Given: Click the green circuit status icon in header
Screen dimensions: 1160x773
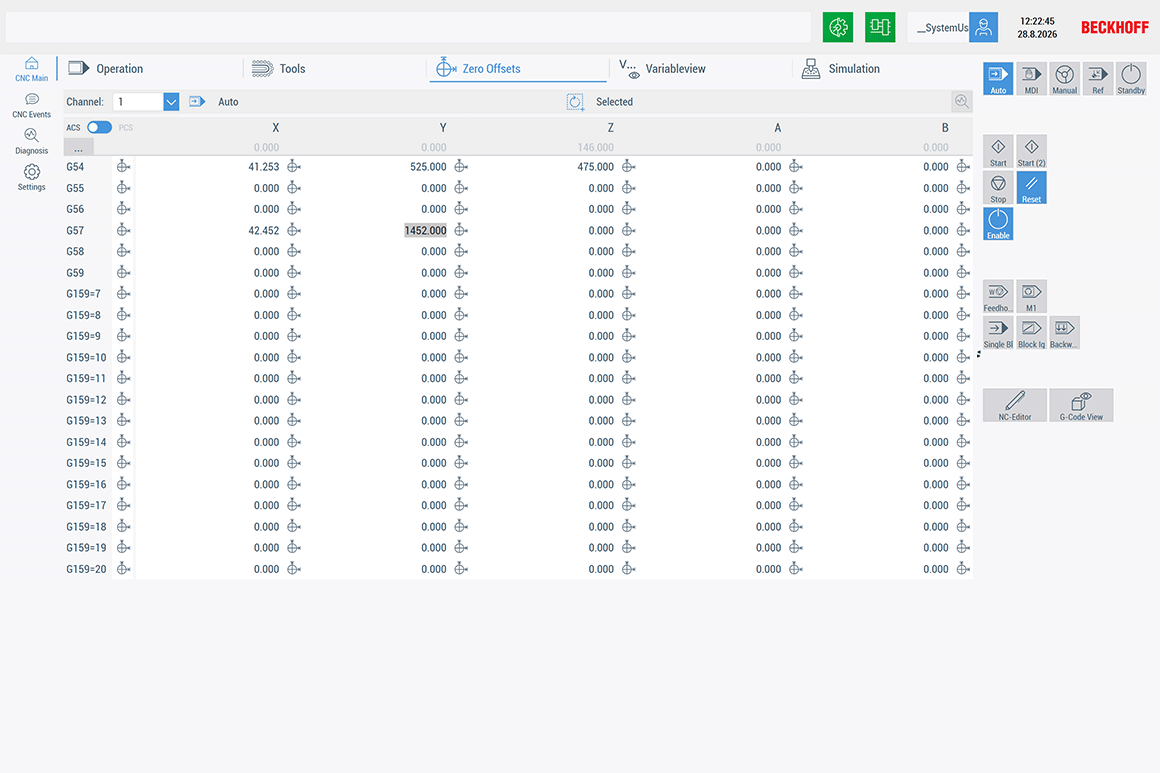Looking at the screenshot, I should point(880,27).
